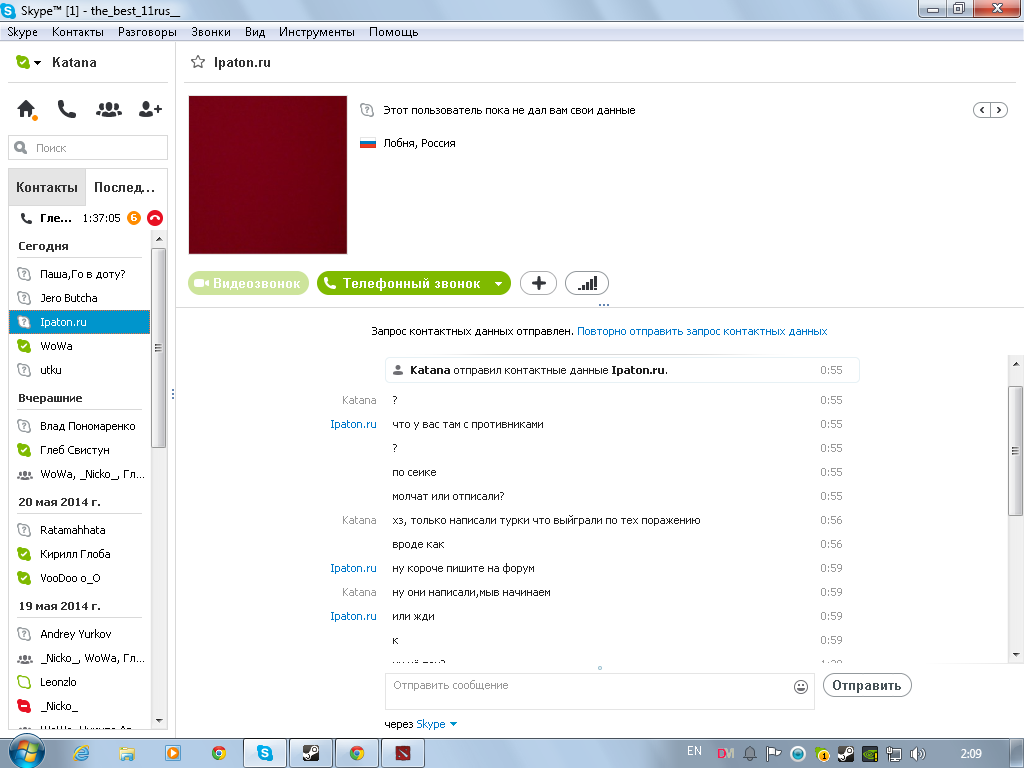This screenshot has height=768, width=1024.
Task: Open 'через Skype' send method dropdown
Action: (436, 724)
